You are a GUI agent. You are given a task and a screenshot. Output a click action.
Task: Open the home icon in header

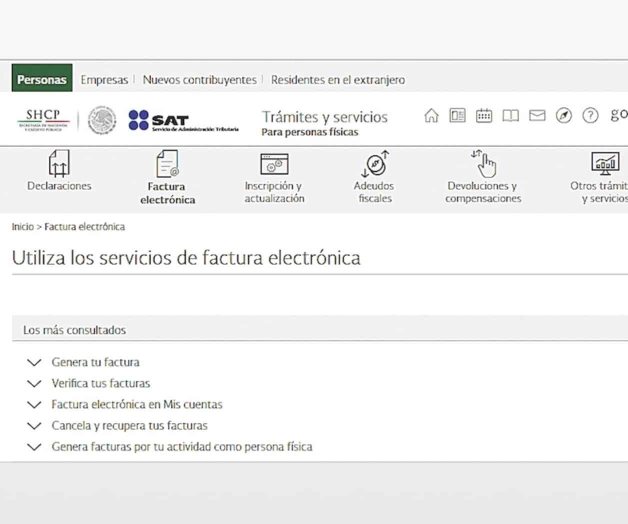[x=431, y=116]
